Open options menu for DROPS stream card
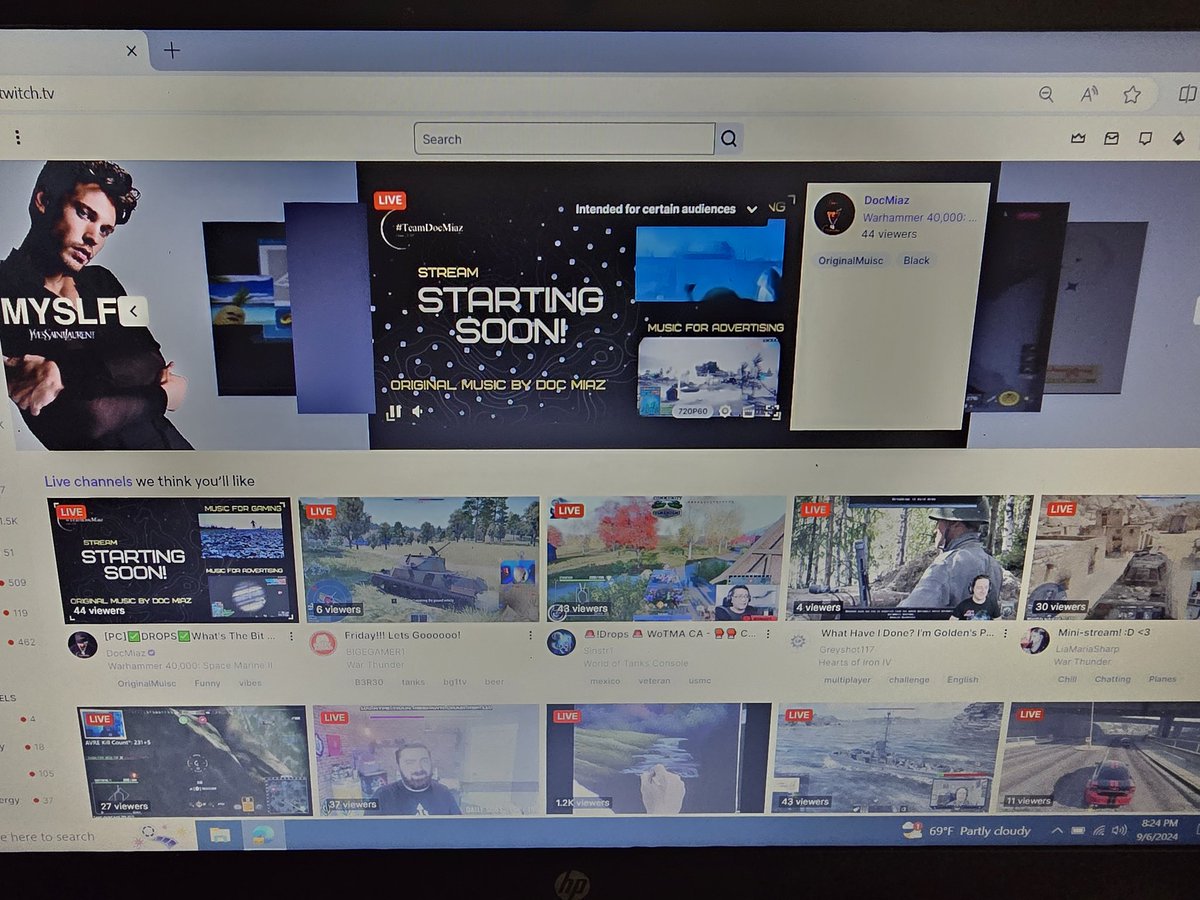The height and width of the screenshot is (900, 1200). coord(291,636)
